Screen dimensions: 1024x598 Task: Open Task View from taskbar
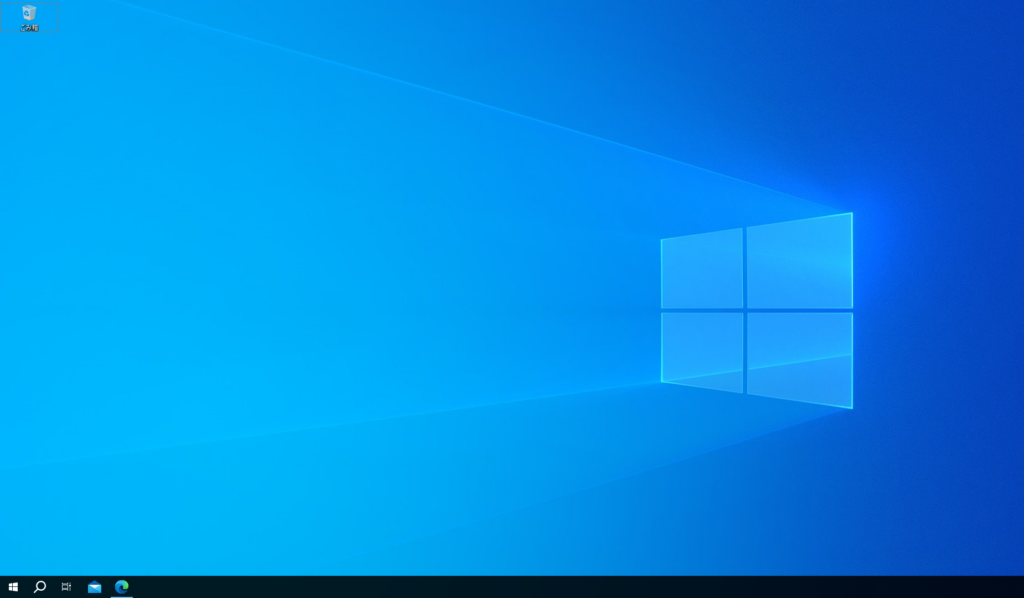click(x=67, y=587)
